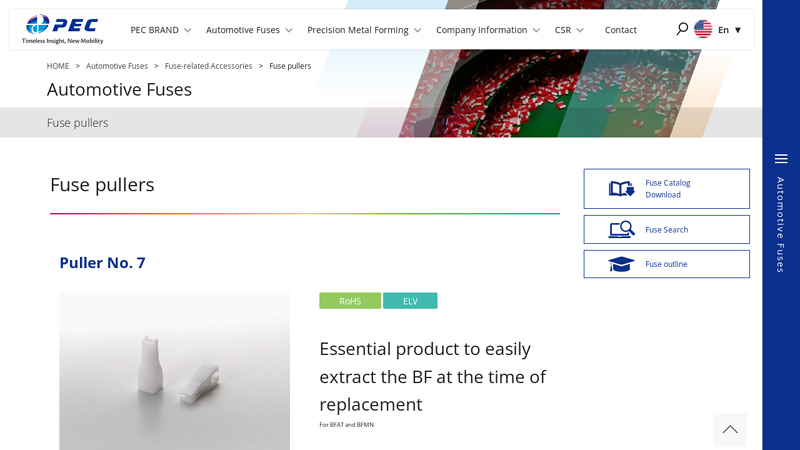This screenshot has width=800, height=450.
Task: Expand the Automotive Fuses nav menu
Action: tap(249, 30)
